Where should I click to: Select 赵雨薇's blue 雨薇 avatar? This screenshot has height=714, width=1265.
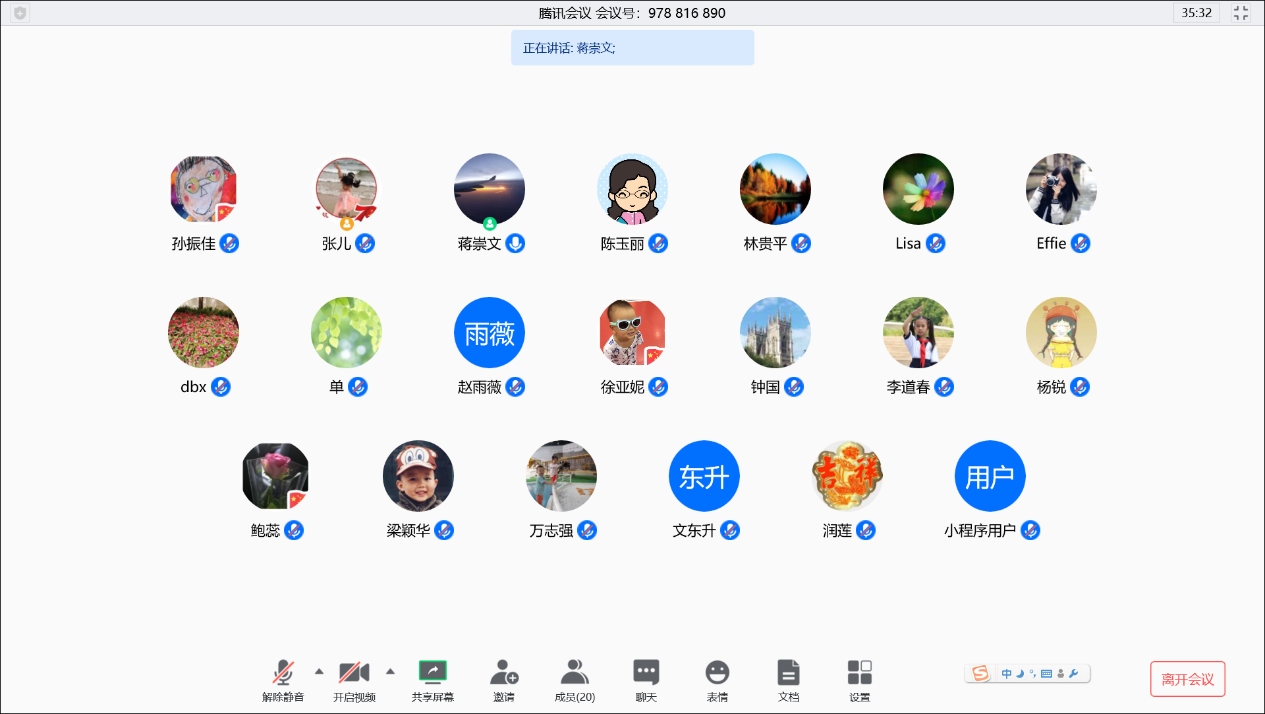point(490,332)
